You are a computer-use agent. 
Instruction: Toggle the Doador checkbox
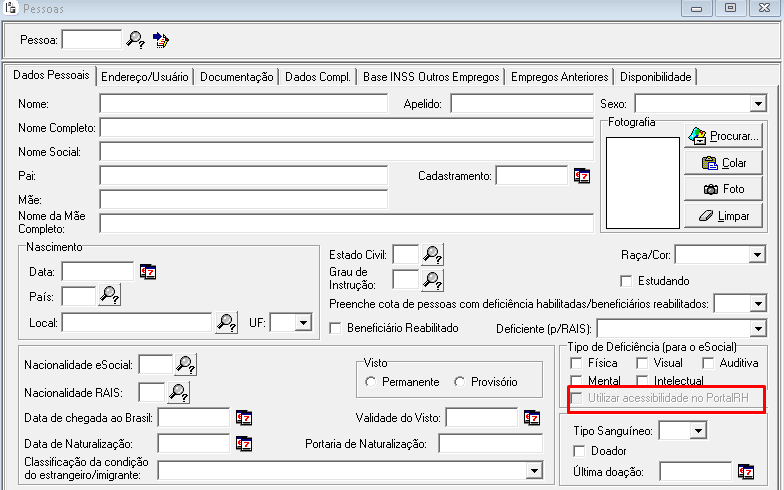pyautogui.click(x=579, y=451)
